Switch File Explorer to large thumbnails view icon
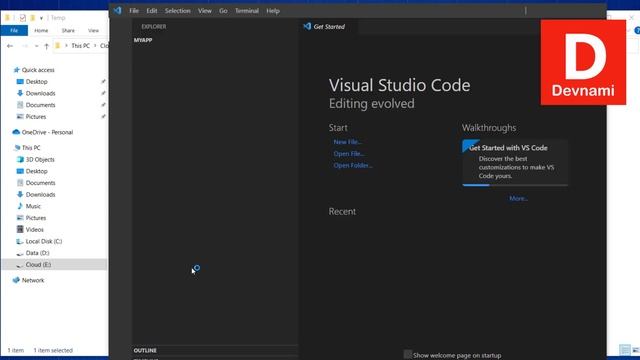The image size is (640, 360). 636,350
